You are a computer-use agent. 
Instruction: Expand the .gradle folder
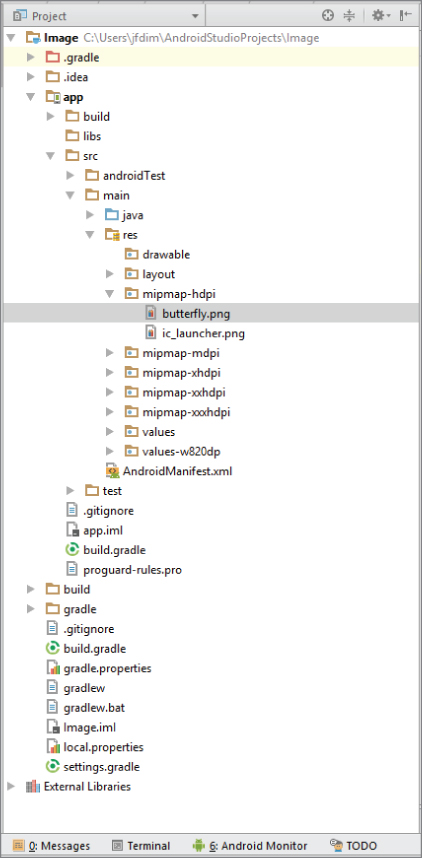coord(31,57)
